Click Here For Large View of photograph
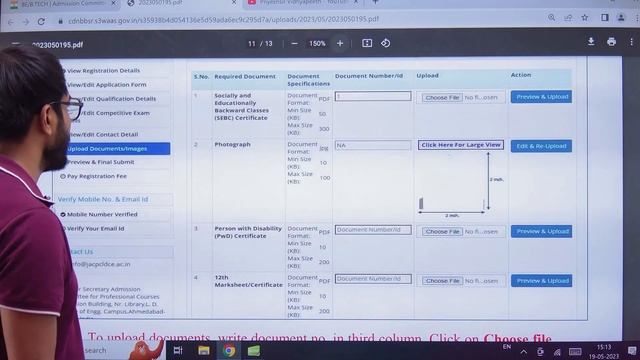 click(x=460, y=145)
